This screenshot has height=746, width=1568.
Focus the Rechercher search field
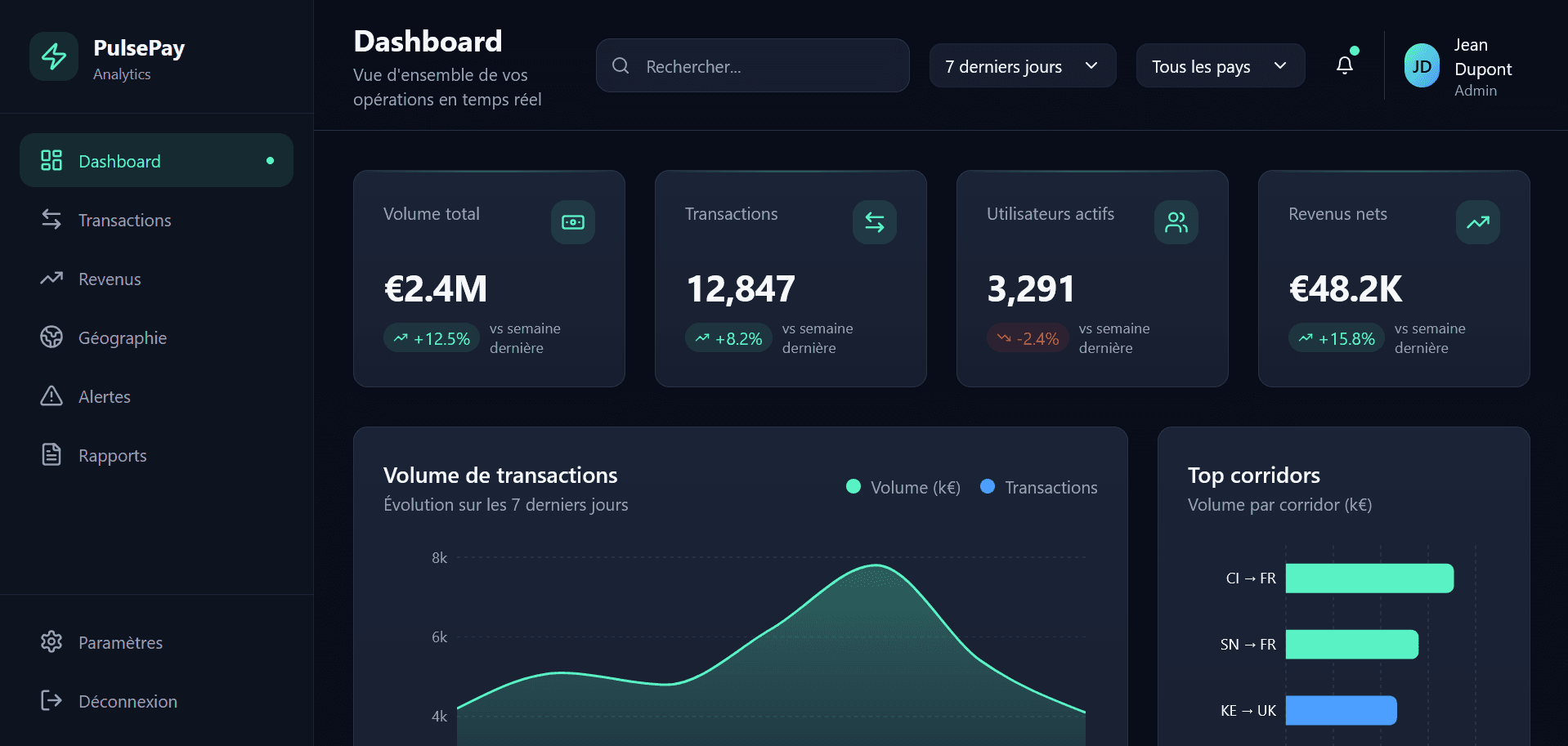tap(753, 65)
